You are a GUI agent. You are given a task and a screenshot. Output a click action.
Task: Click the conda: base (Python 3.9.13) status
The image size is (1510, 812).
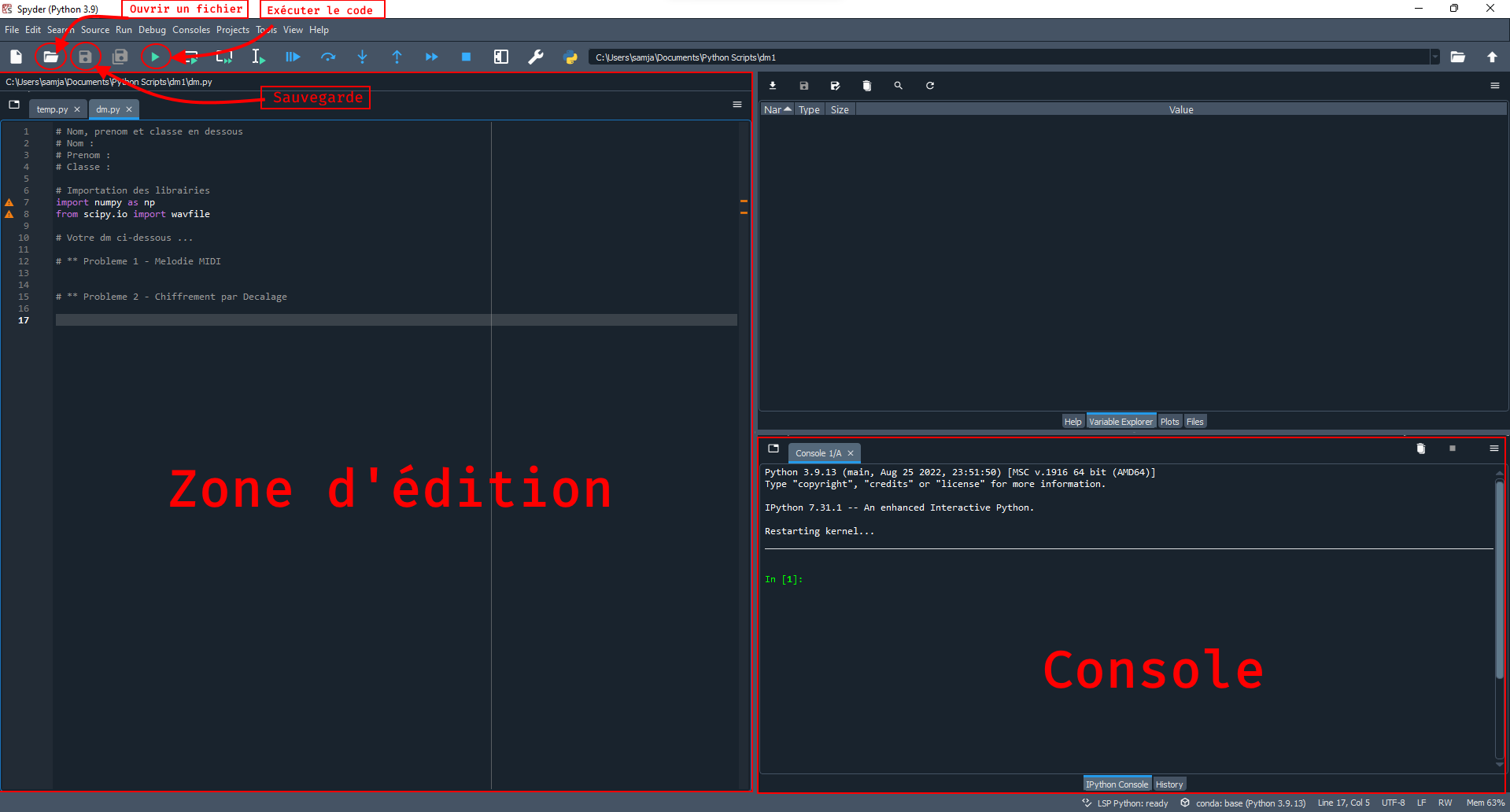(x=1242, y=803)
